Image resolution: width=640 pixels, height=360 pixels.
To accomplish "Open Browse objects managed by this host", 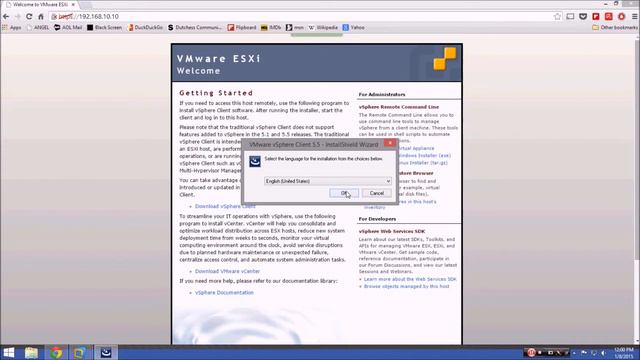I will 406,287.
